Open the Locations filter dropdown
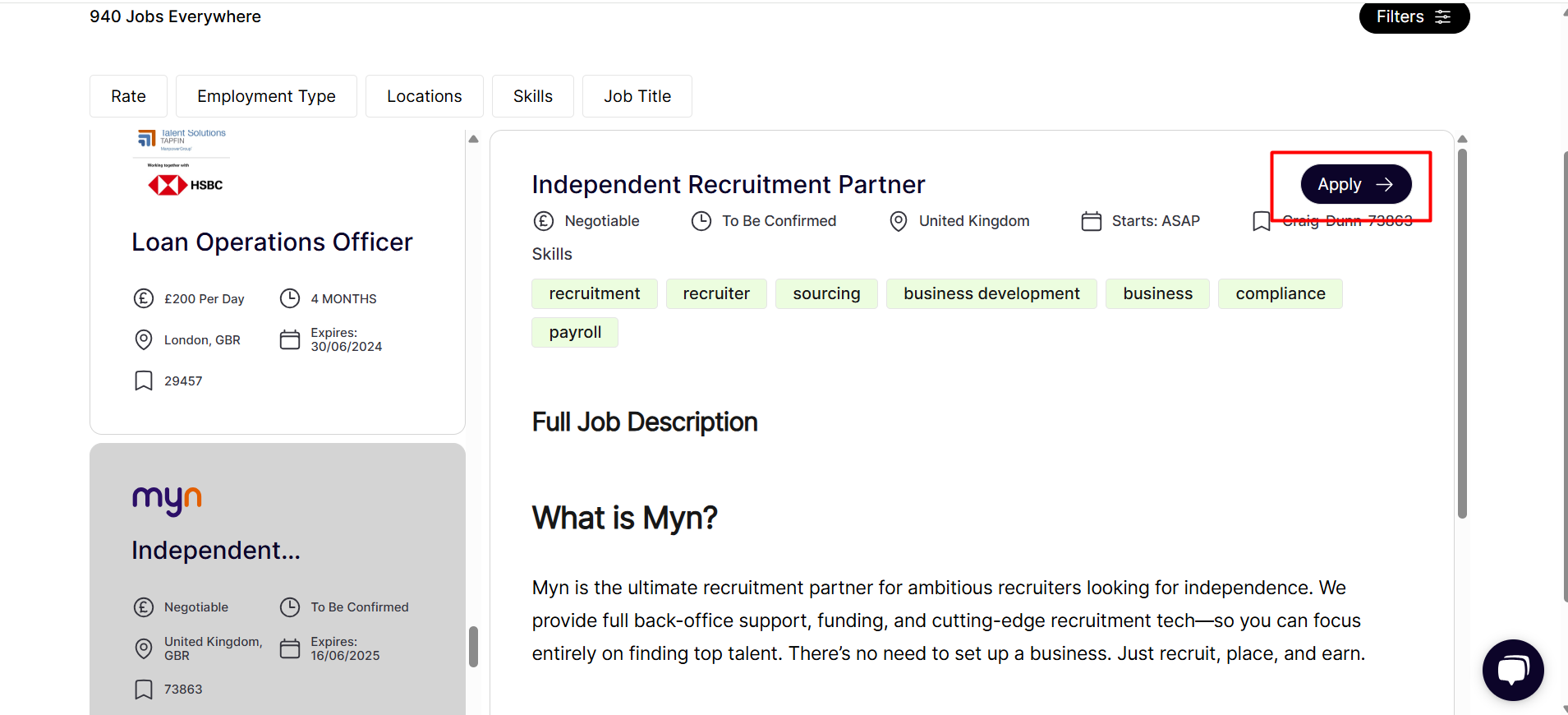The width and height of the screenshot is (1568, 715). click(425, 96)
